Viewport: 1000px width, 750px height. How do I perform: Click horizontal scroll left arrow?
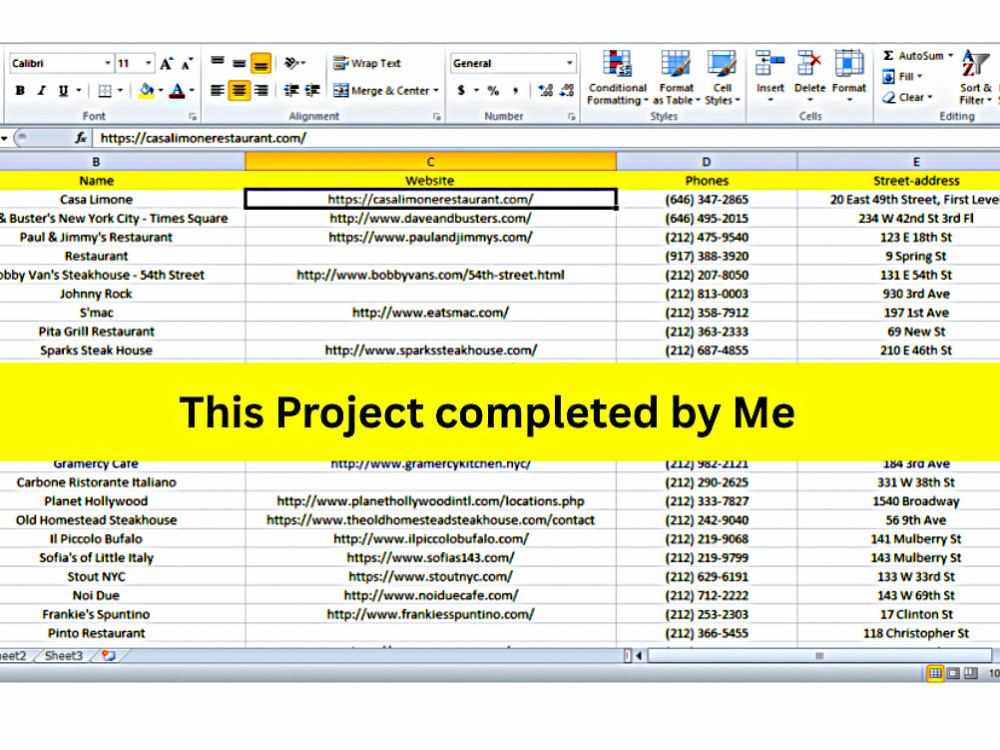click(638, 656)
